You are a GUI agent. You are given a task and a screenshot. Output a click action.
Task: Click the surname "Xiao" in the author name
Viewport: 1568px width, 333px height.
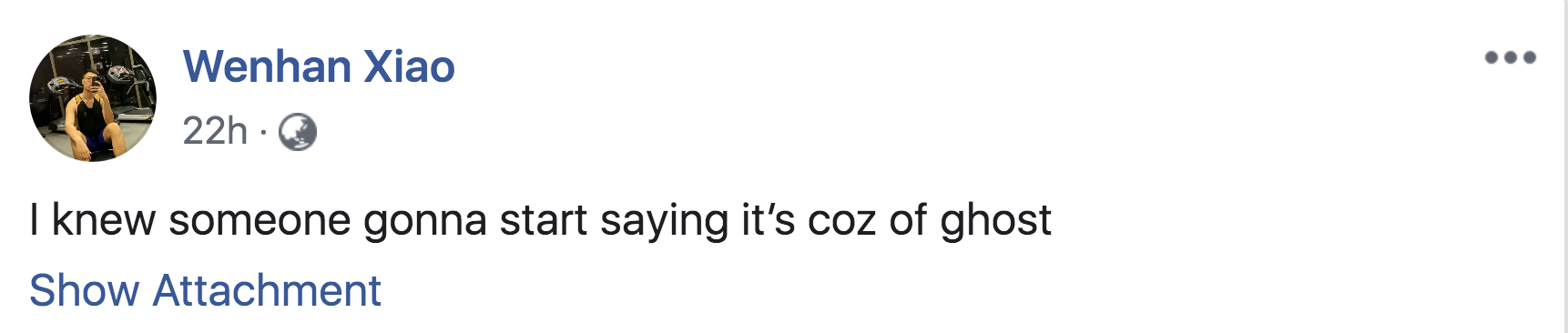410,66
